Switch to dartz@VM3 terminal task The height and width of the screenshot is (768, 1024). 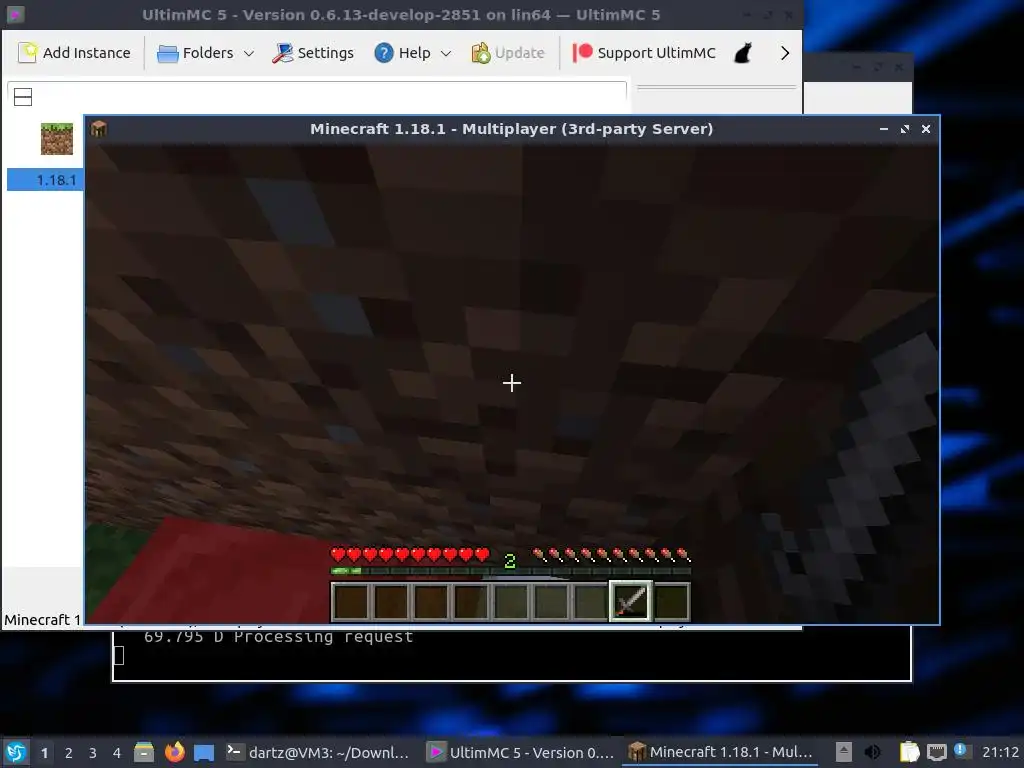click(318, 752)
